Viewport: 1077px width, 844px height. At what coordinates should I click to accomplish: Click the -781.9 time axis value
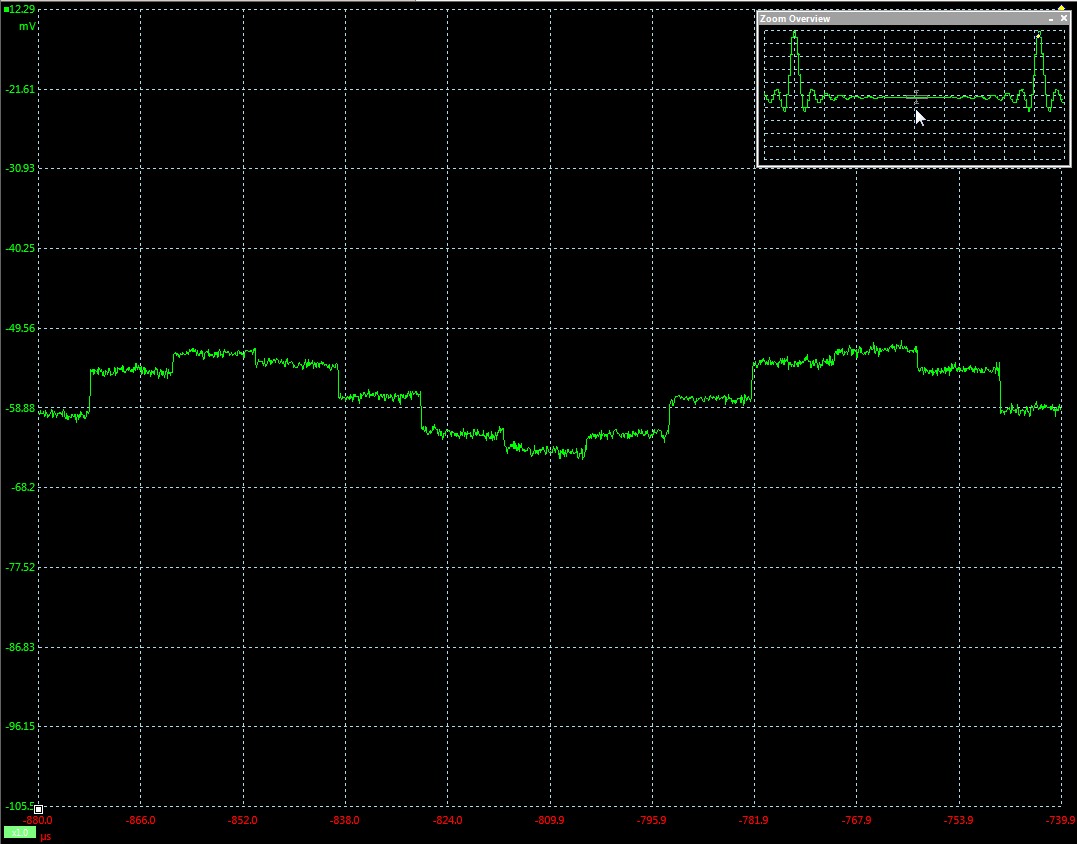[754, 820]
